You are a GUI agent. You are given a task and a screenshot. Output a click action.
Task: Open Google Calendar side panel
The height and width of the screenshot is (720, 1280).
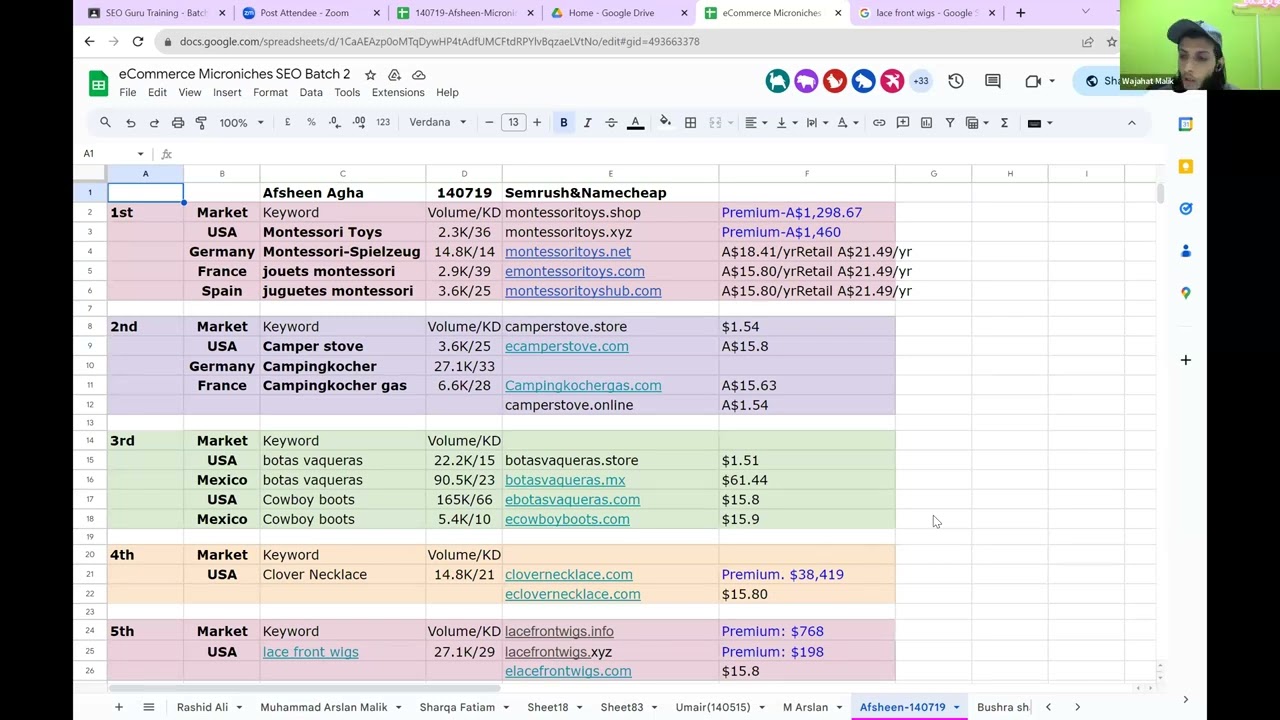coord(1185,124)
